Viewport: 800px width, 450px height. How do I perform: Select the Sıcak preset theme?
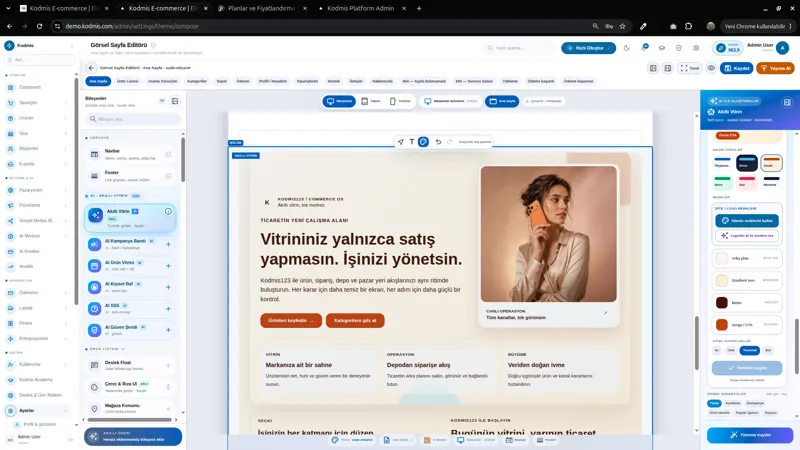(771, 163)
